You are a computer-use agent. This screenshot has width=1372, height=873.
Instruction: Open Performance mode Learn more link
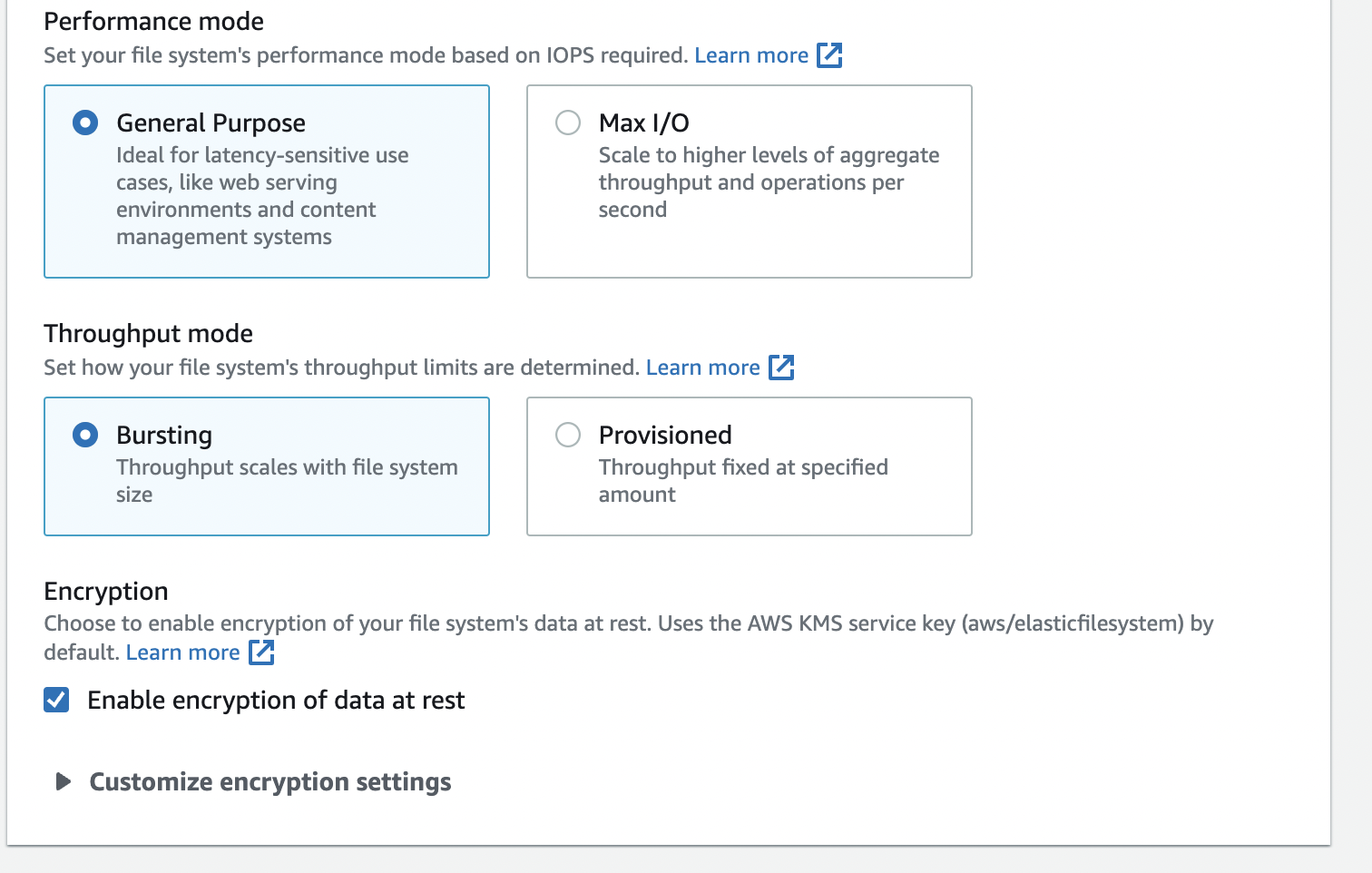point(751,55)
